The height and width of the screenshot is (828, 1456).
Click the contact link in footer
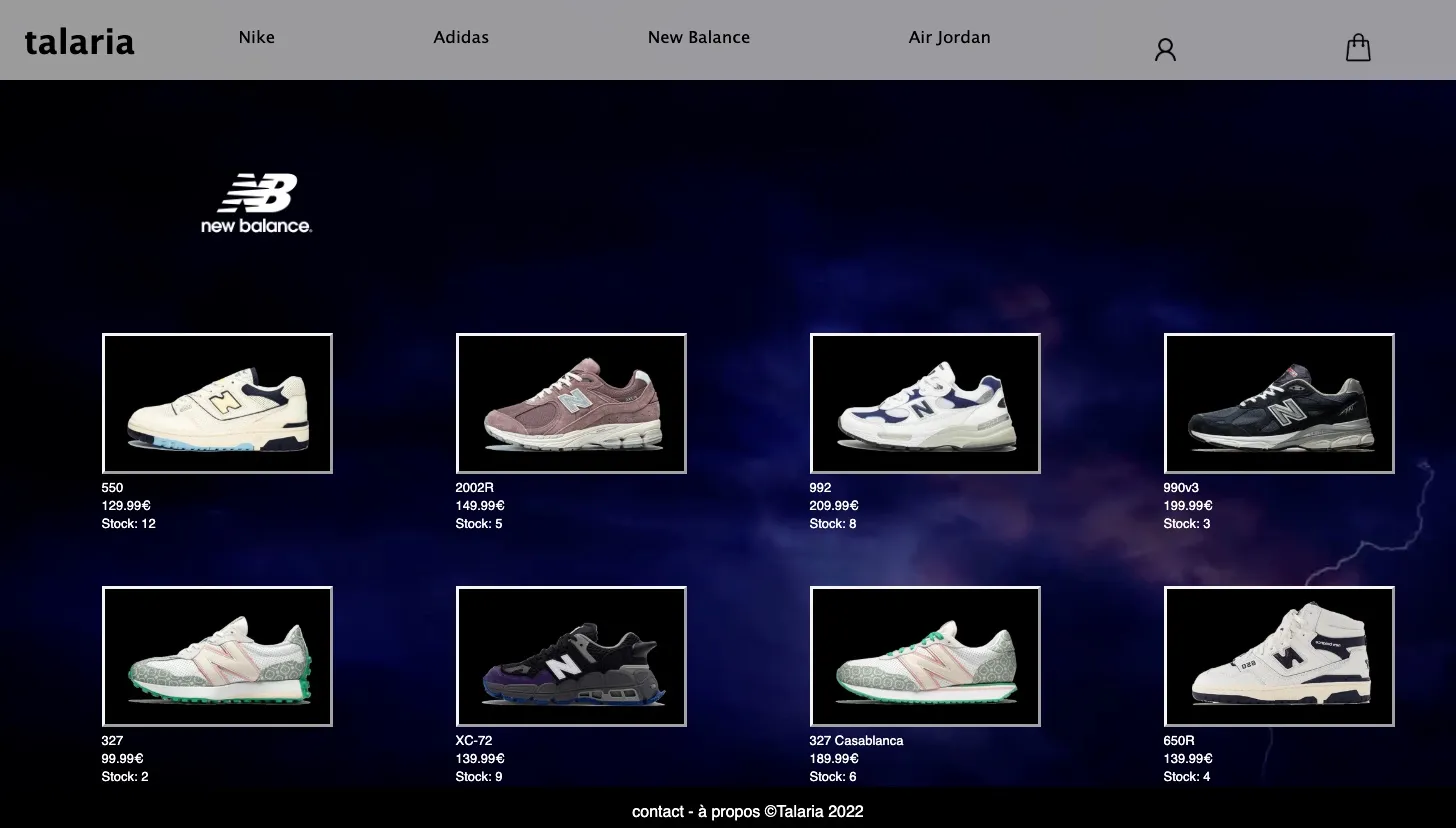[658, 812]
